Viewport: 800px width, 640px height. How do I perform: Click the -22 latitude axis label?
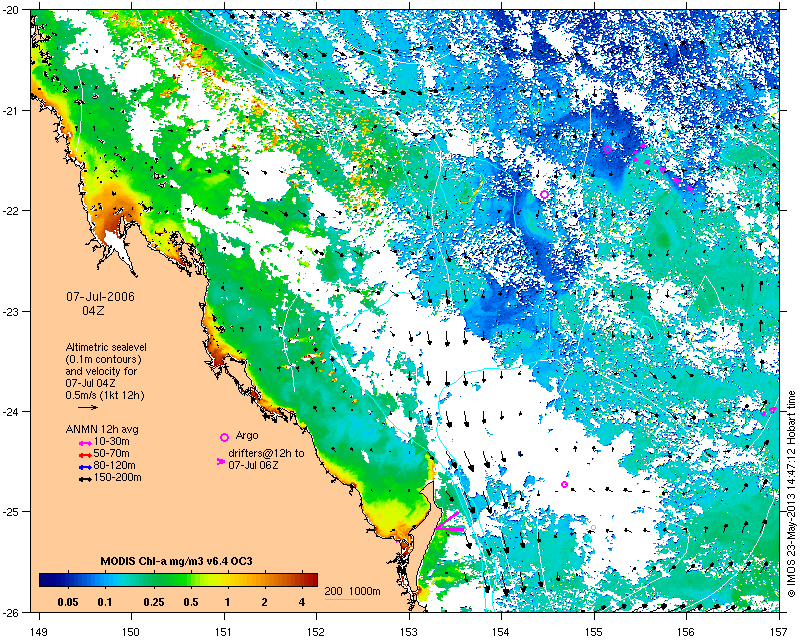click(x=11, y=211)
